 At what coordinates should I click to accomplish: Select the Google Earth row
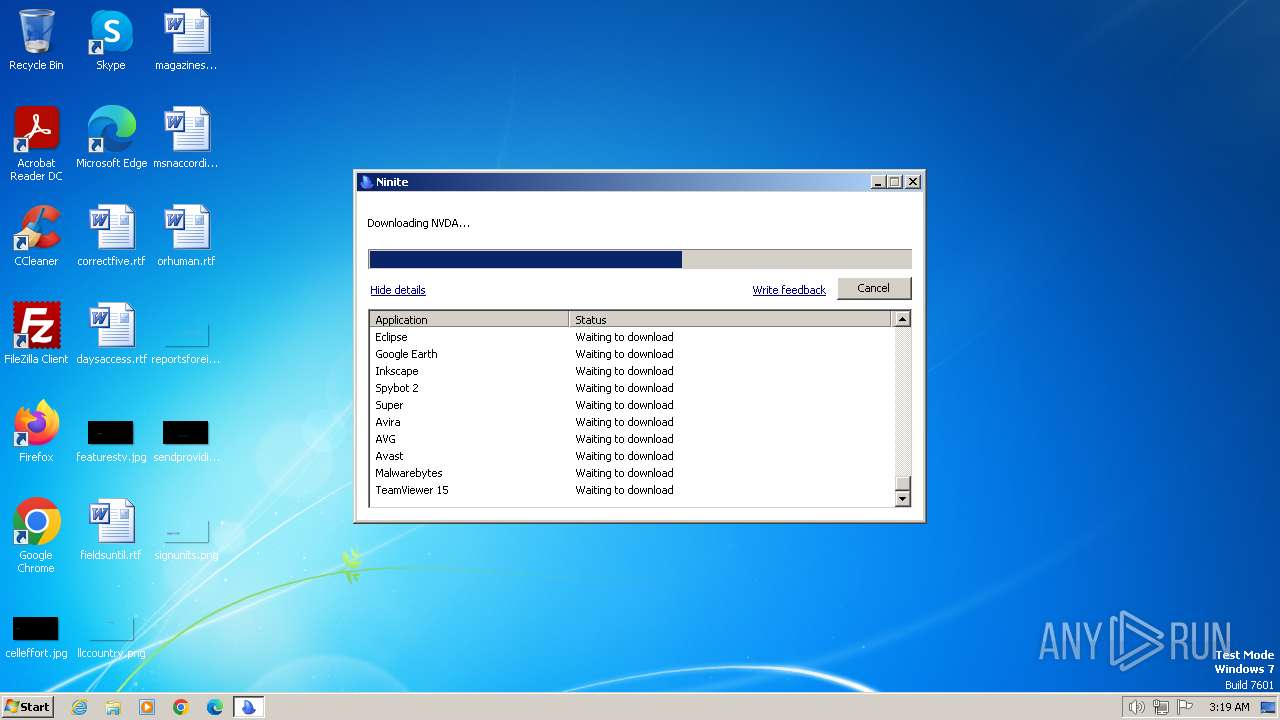631,354
